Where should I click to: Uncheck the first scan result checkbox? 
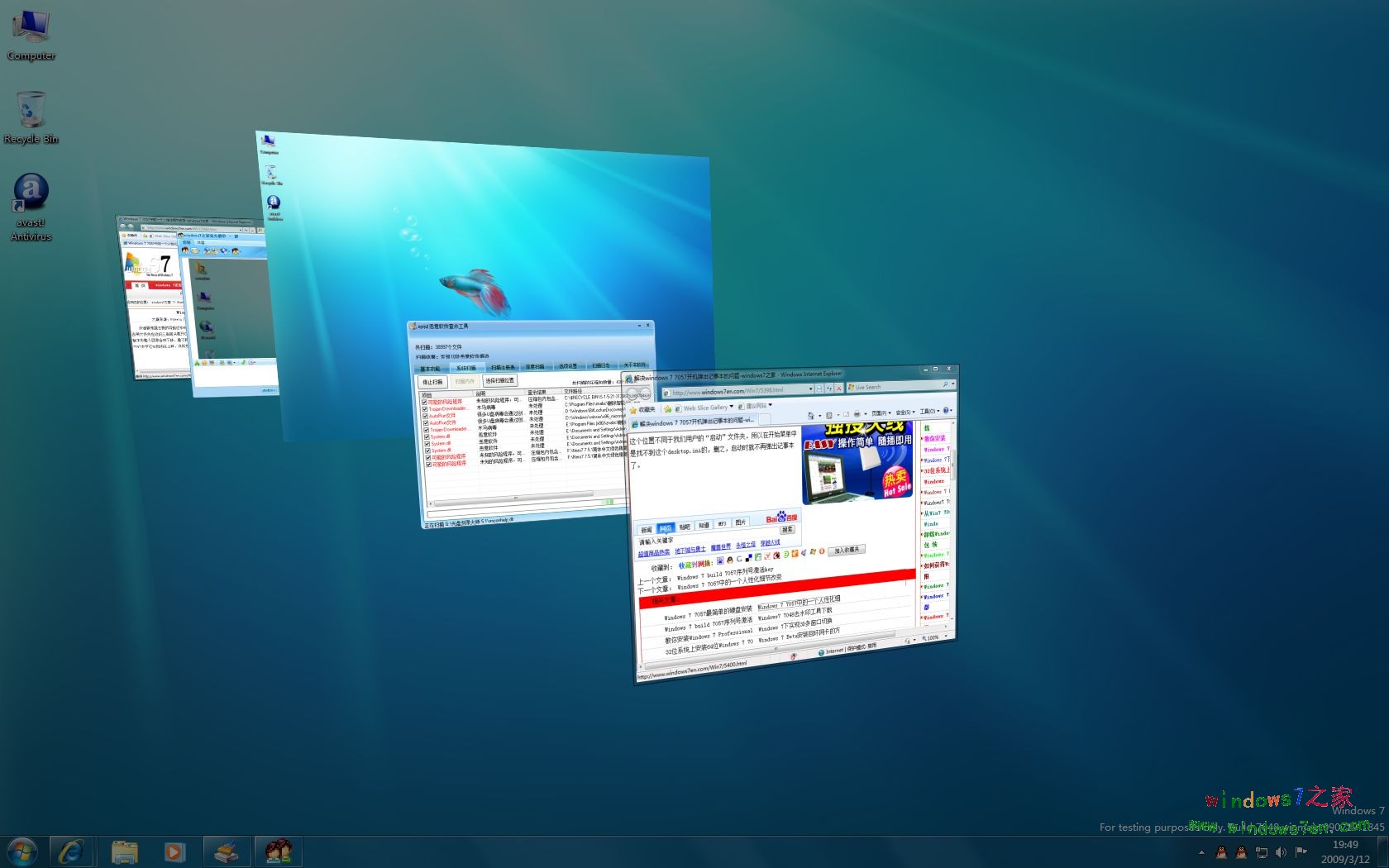425,403
